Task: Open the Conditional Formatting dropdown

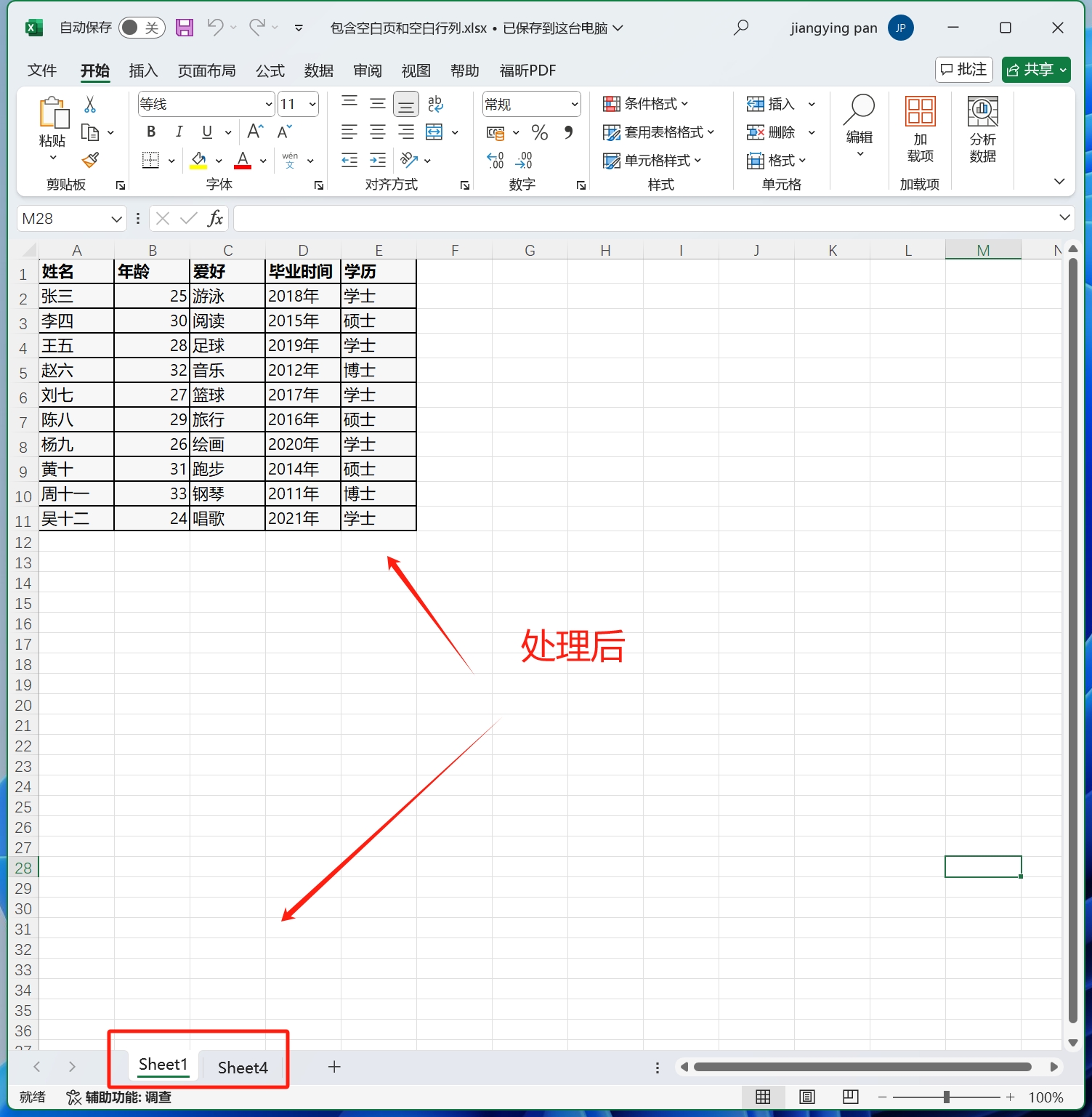Action: pyautogui.click(x=646, y=104)
